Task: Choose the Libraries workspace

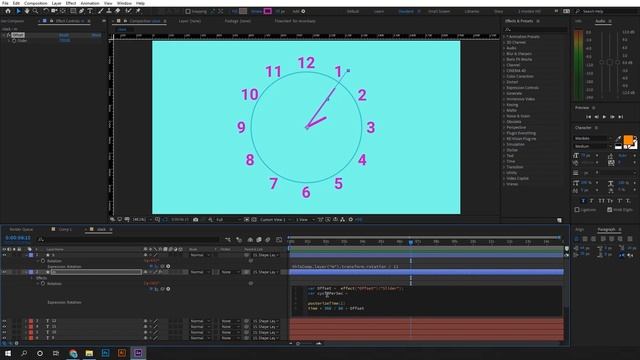Action: [x=472, y=11]
